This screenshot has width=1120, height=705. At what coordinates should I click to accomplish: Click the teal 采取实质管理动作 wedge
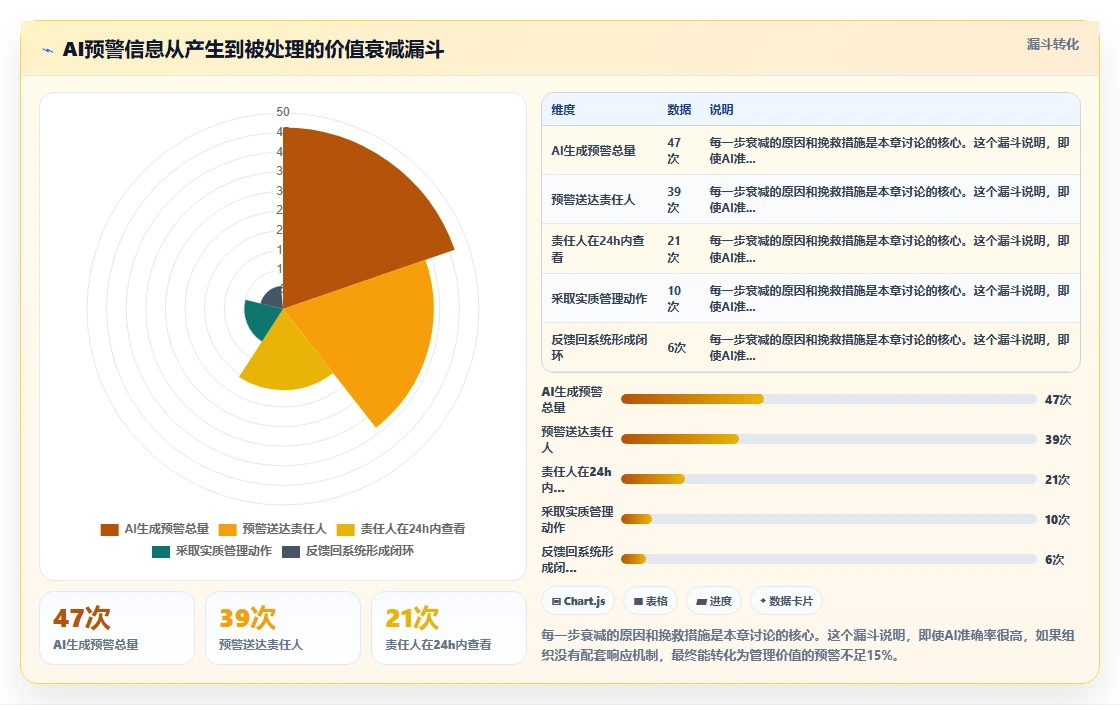click(x=261, y=319)
